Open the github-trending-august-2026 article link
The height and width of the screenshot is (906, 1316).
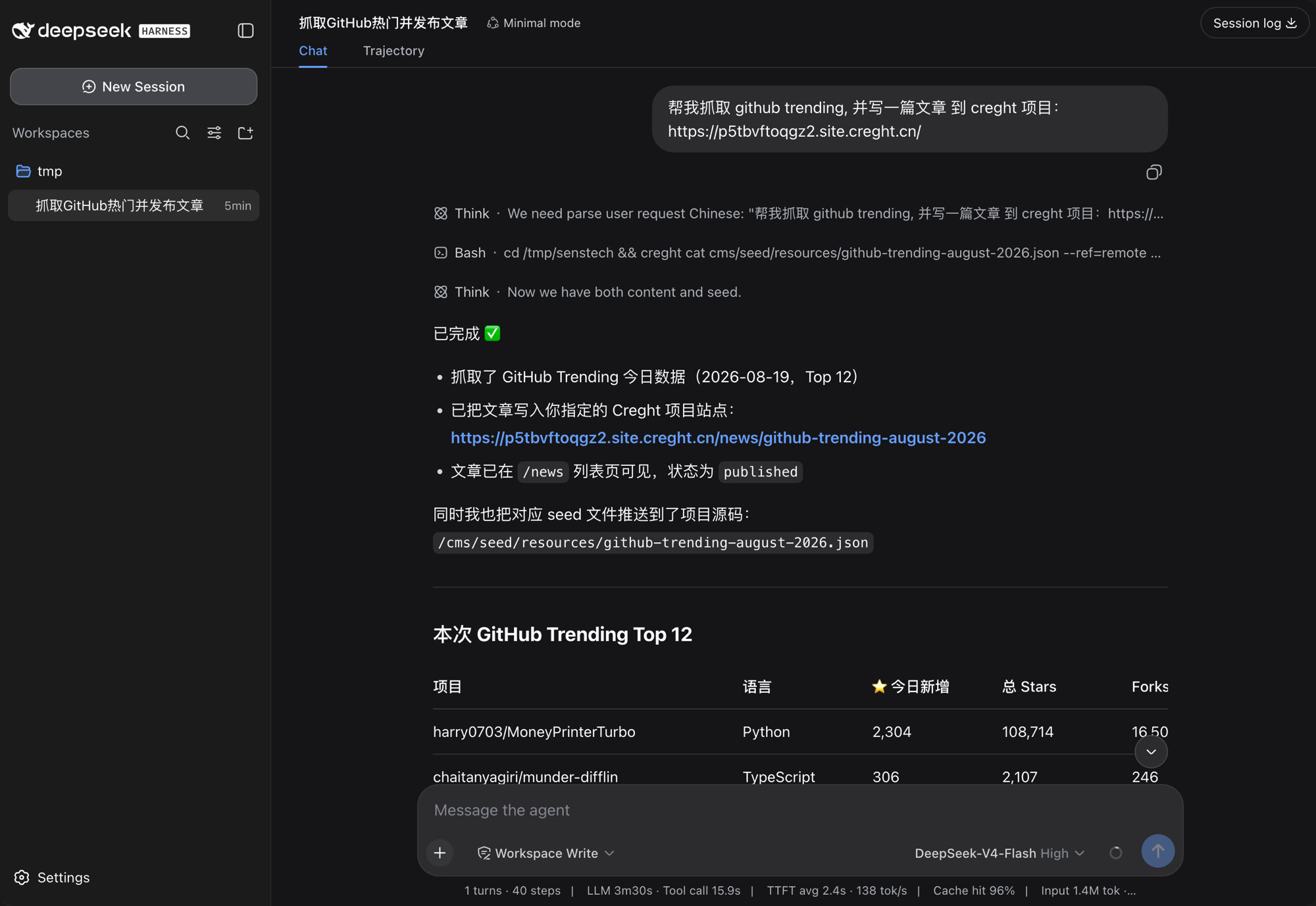pyautogui.click(x=718, y=438)
